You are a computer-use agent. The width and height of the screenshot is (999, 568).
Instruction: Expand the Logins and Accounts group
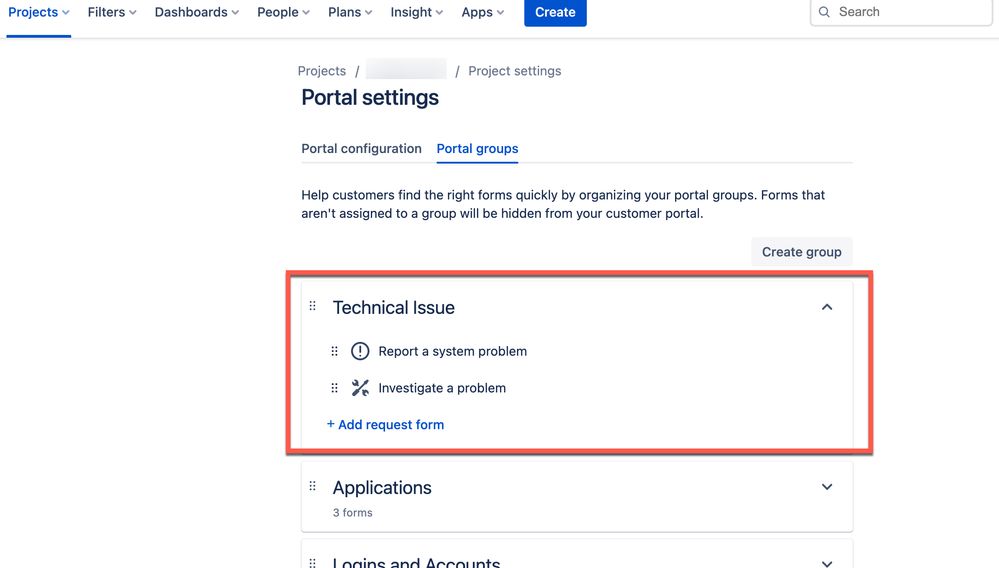pyautogui.click(x=826, y=564)
